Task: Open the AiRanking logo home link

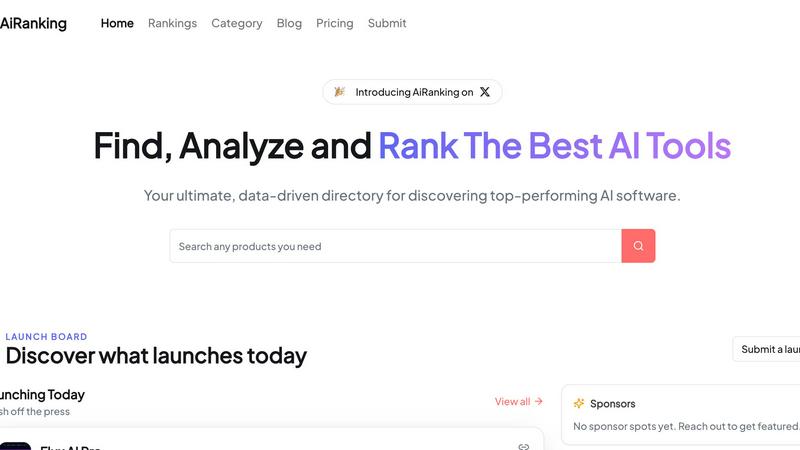Action: click(x=33, y=23)
